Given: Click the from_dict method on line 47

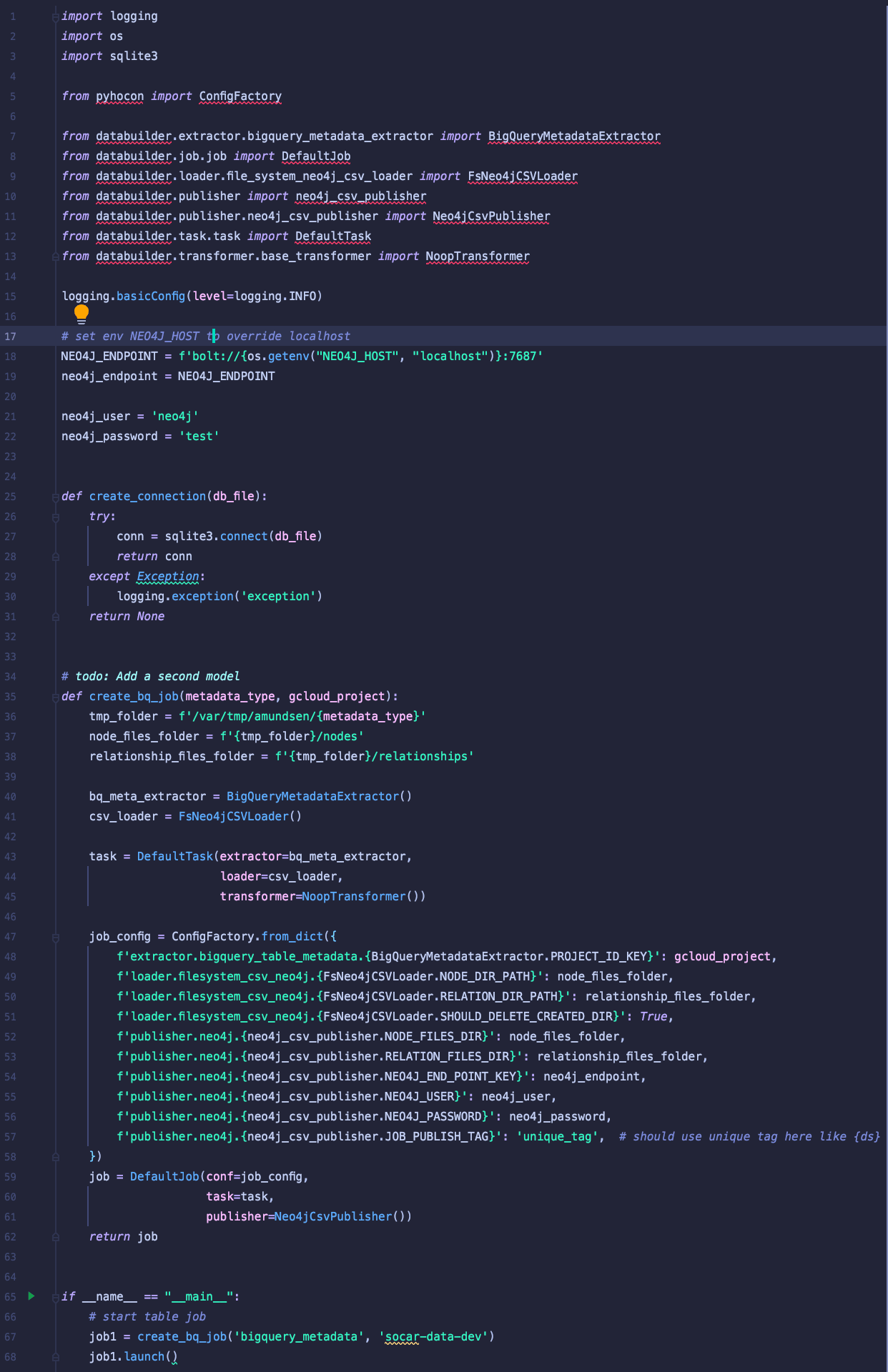Looking at the screenshot, I should tap(292, 936).
